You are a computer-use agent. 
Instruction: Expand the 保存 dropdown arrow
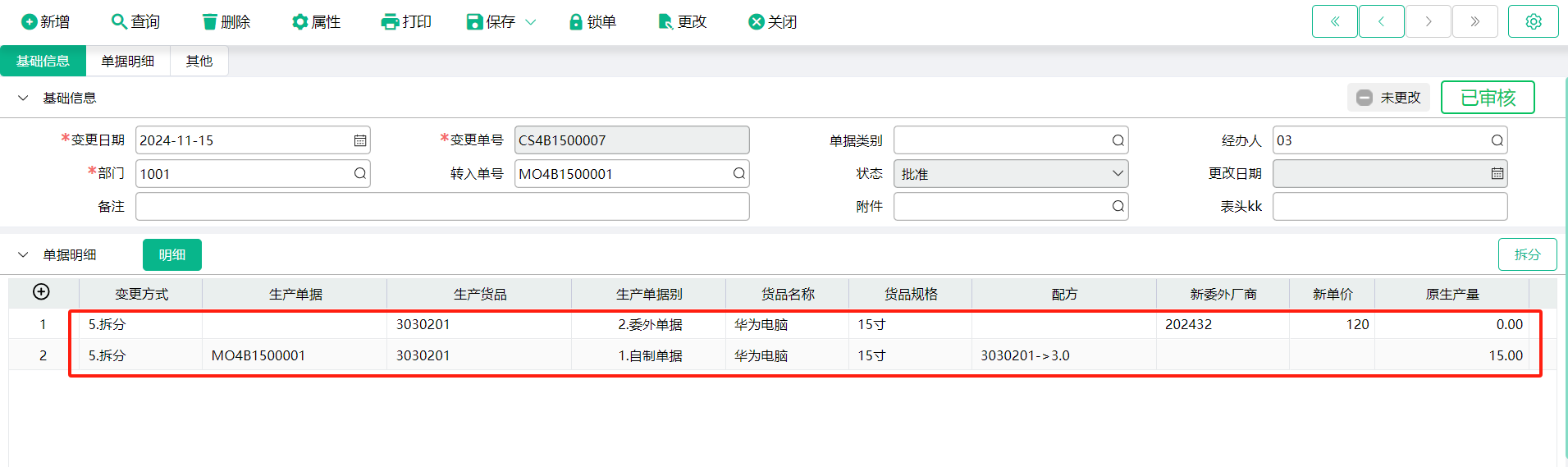coord(531,22)
